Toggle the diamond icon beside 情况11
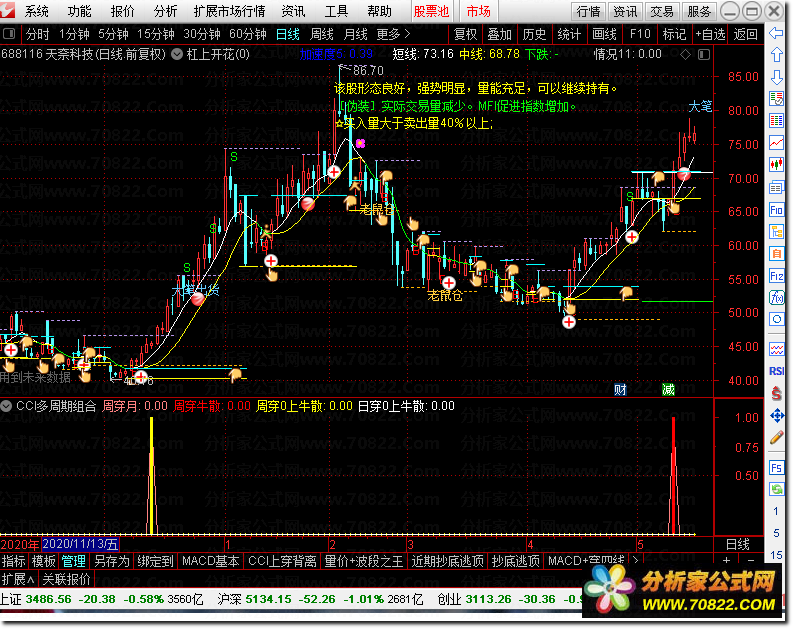The height and width of the screenshot is (629, 794). click(685, 54)
